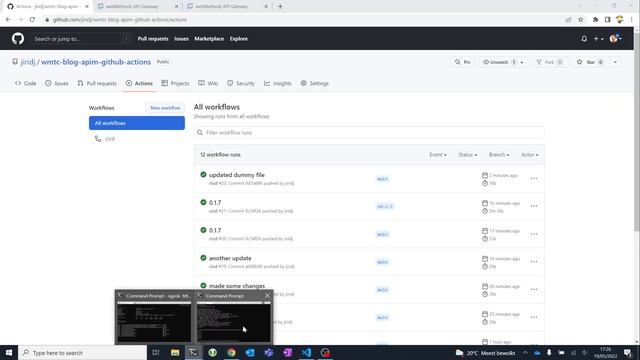This screenshot has width=640, height=360.
Task: Click the main branch label on 'updated dummy file' run
Action: 382,179
